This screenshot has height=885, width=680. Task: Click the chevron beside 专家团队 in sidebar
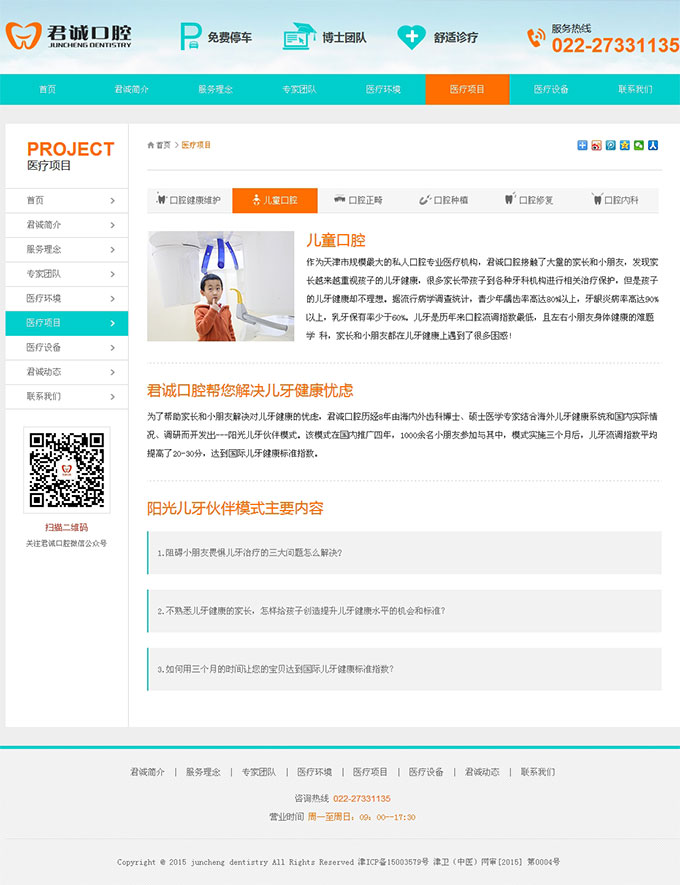pos(112,274)
